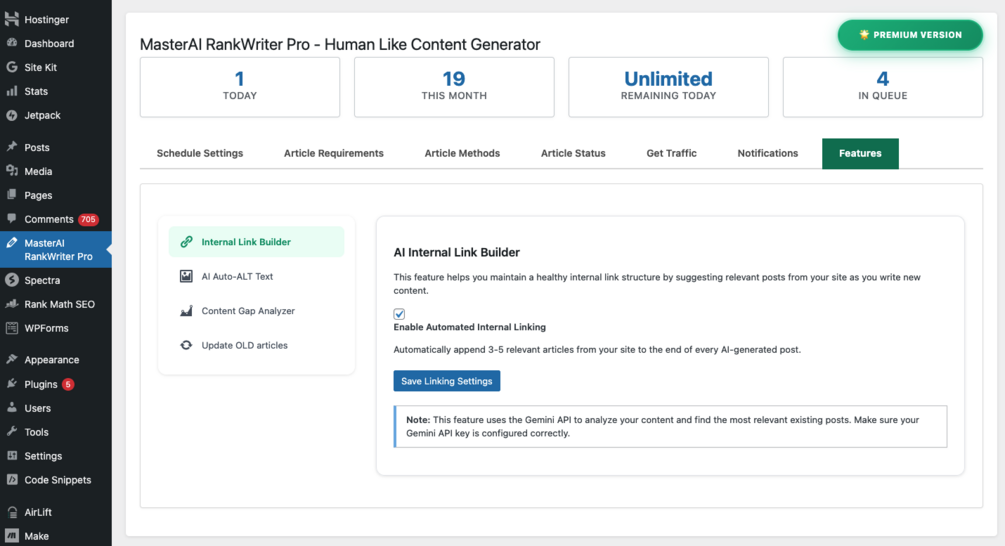Click "Automatically append 3-5 relevant articles" description
The image size is (1005, 546).
597,349
